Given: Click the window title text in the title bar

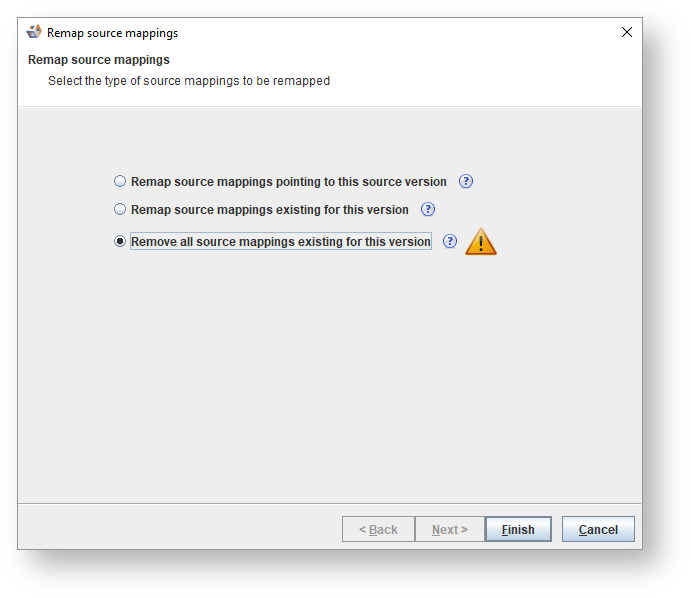Looking at the screenshot, I should point(112,33).
